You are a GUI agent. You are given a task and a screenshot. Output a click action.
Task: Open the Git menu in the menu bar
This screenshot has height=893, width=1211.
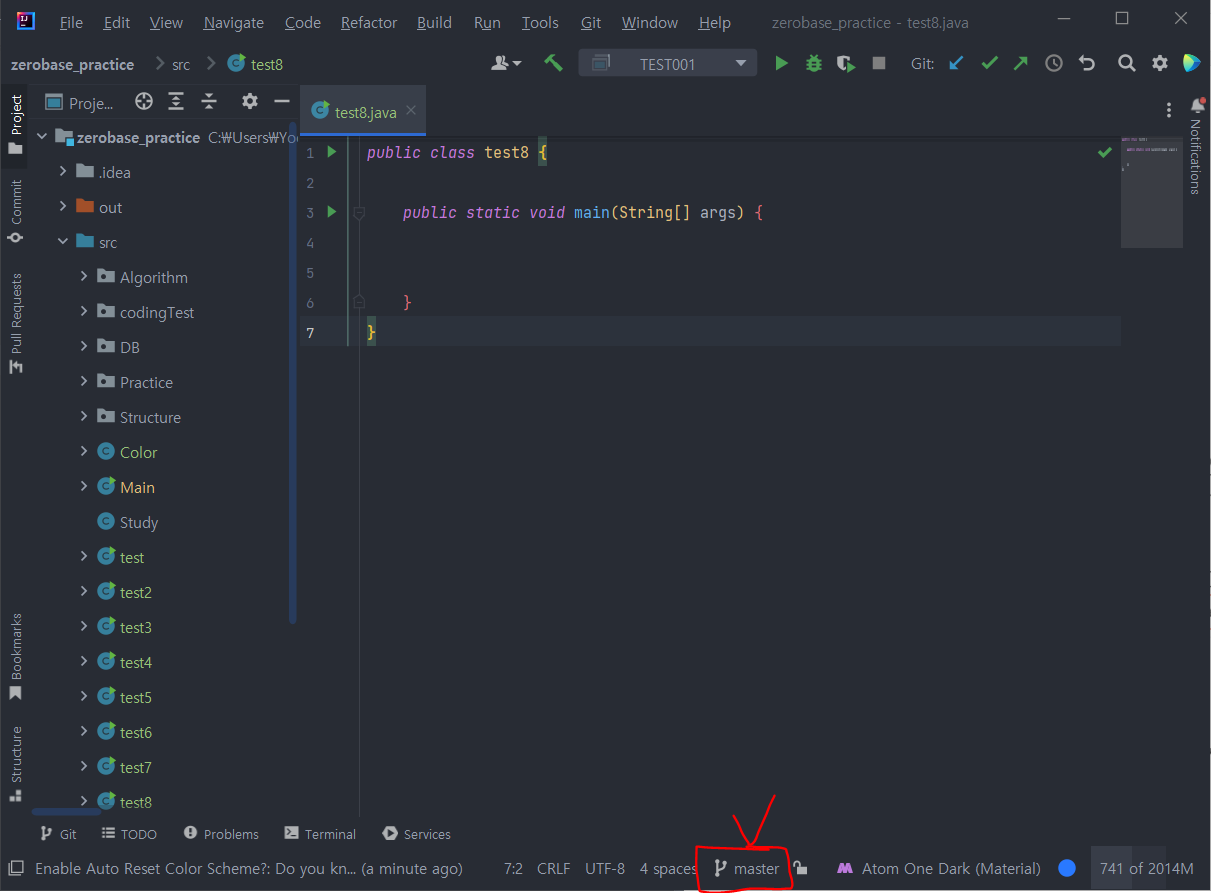pos(590,22)
